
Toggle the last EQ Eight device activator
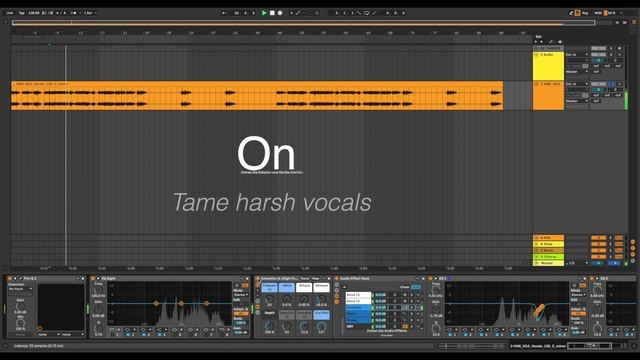click(x=592, y=279)
